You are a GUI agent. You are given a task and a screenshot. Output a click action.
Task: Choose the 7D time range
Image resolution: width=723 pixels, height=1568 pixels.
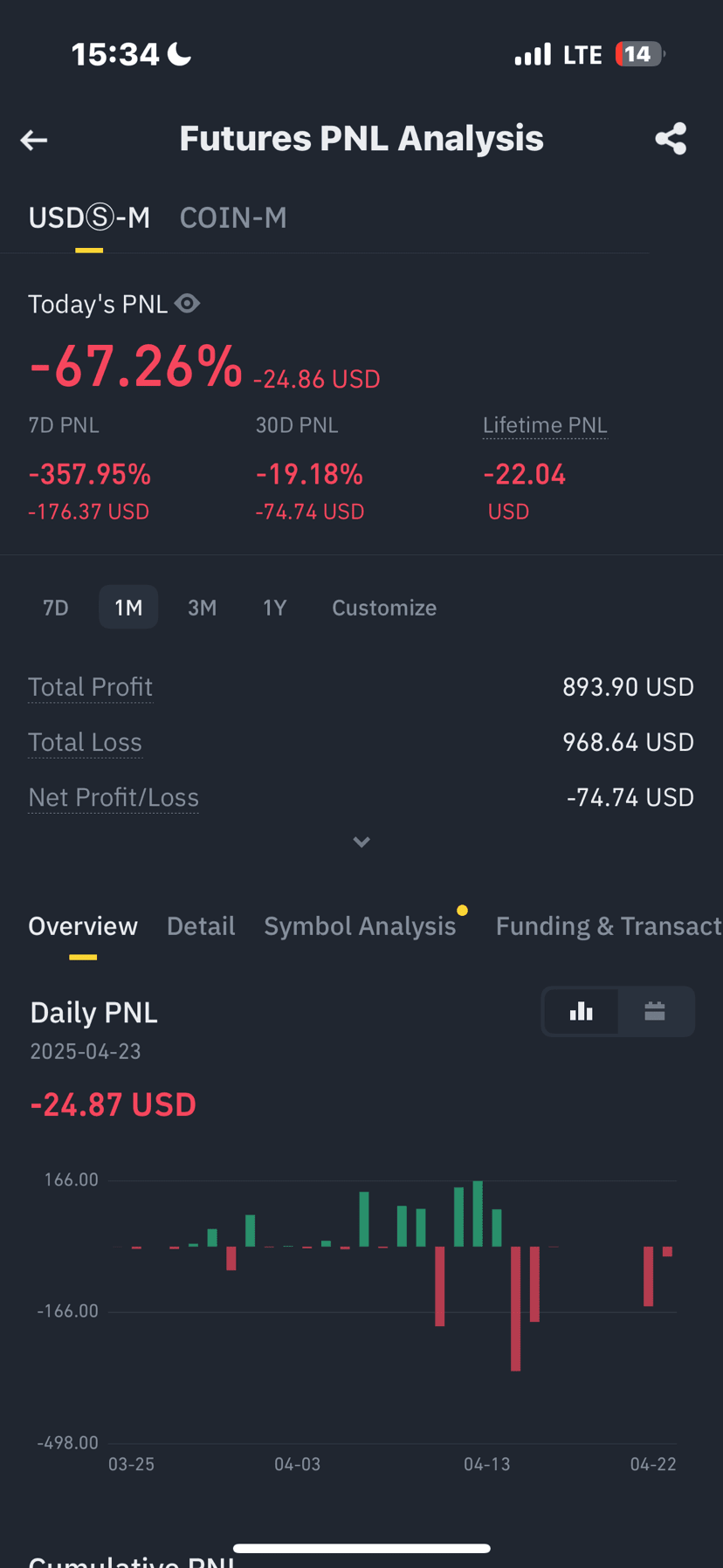[x=56, y=608]
